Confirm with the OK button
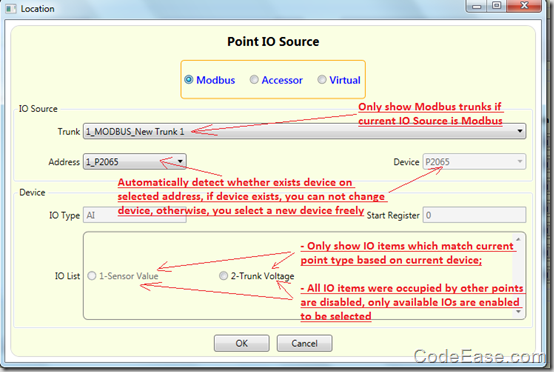 (x=242, y=343)
